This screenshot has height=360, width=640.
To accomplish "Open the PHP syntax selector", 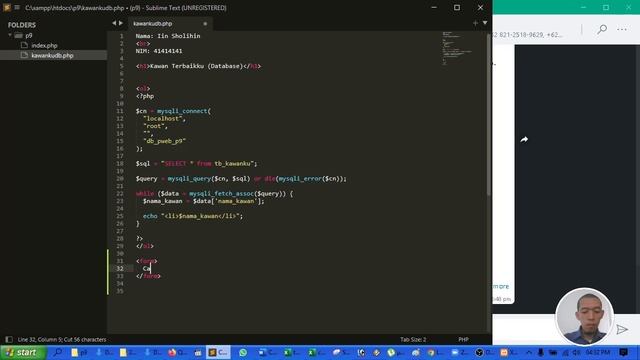I will tap(463, 339).
